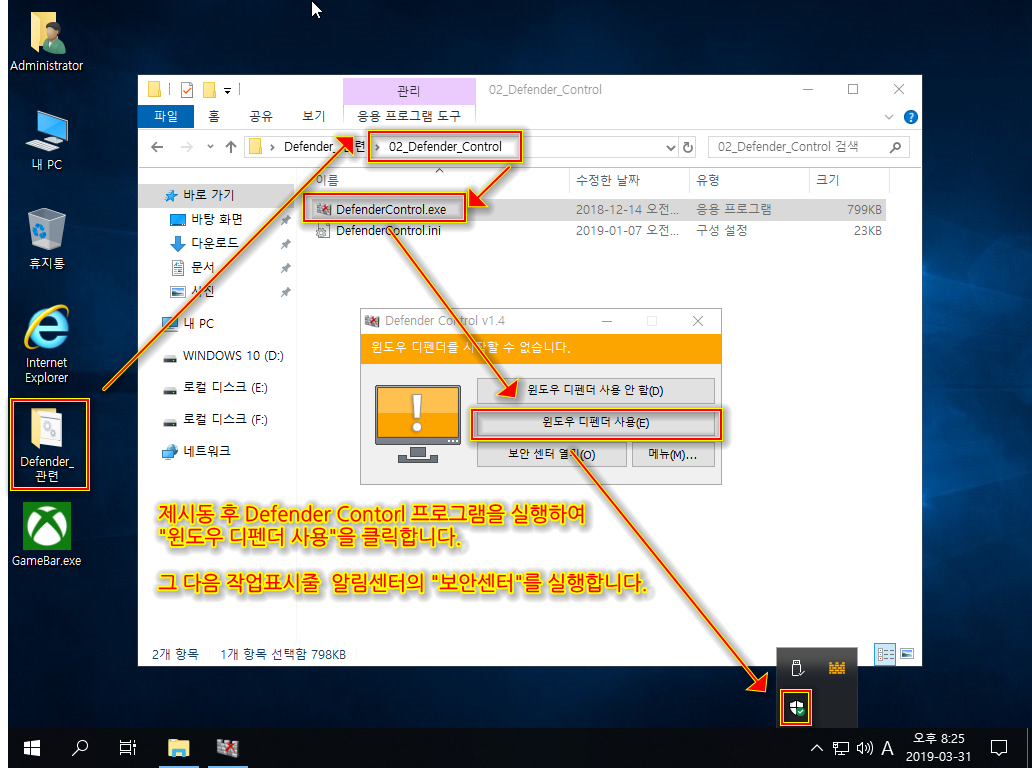The image size is (1032, 768).
Task: Click 보안 센터 열기(O) button
Action: [552, 455]
